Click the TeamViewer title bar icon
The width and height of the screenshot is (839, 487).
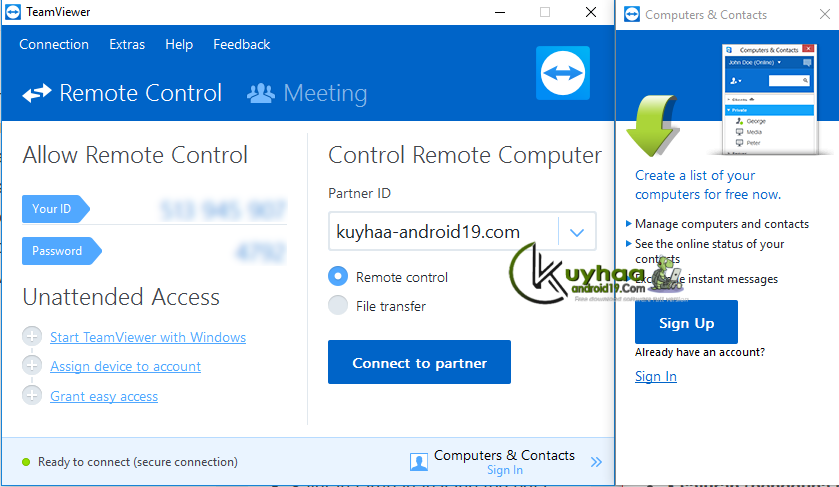[13, 12]
